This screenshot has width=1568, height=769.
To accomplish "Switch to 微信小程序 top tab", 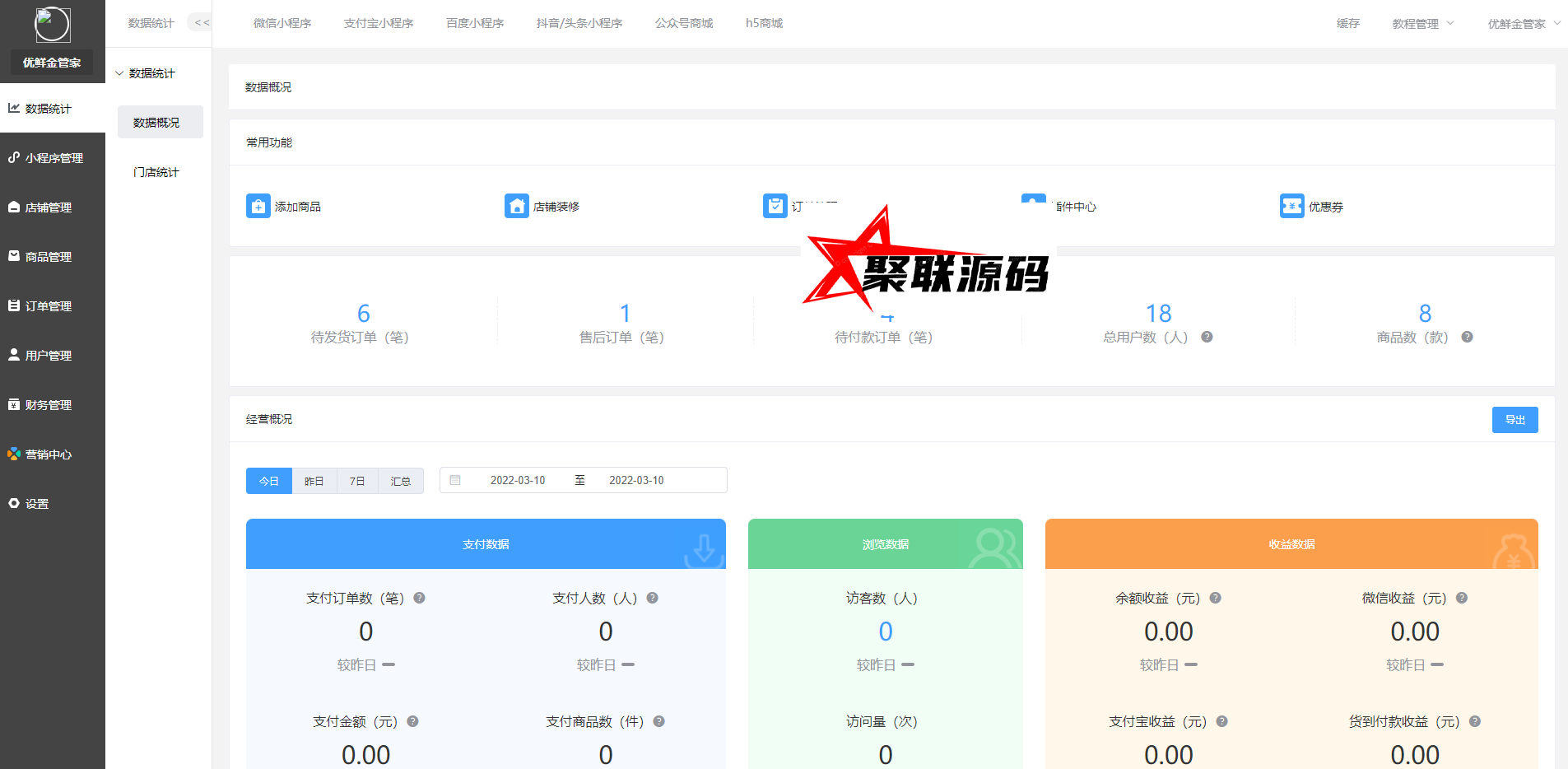I will pos(282,23).
